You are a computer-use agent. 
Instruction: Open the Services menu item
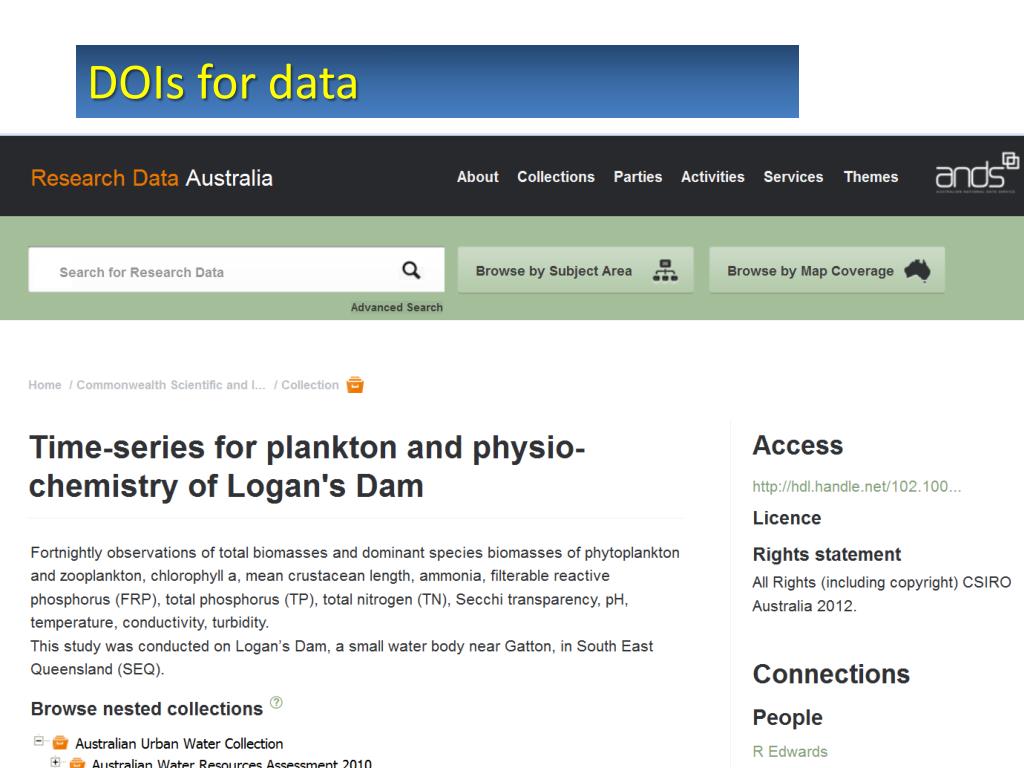(793, 177)
